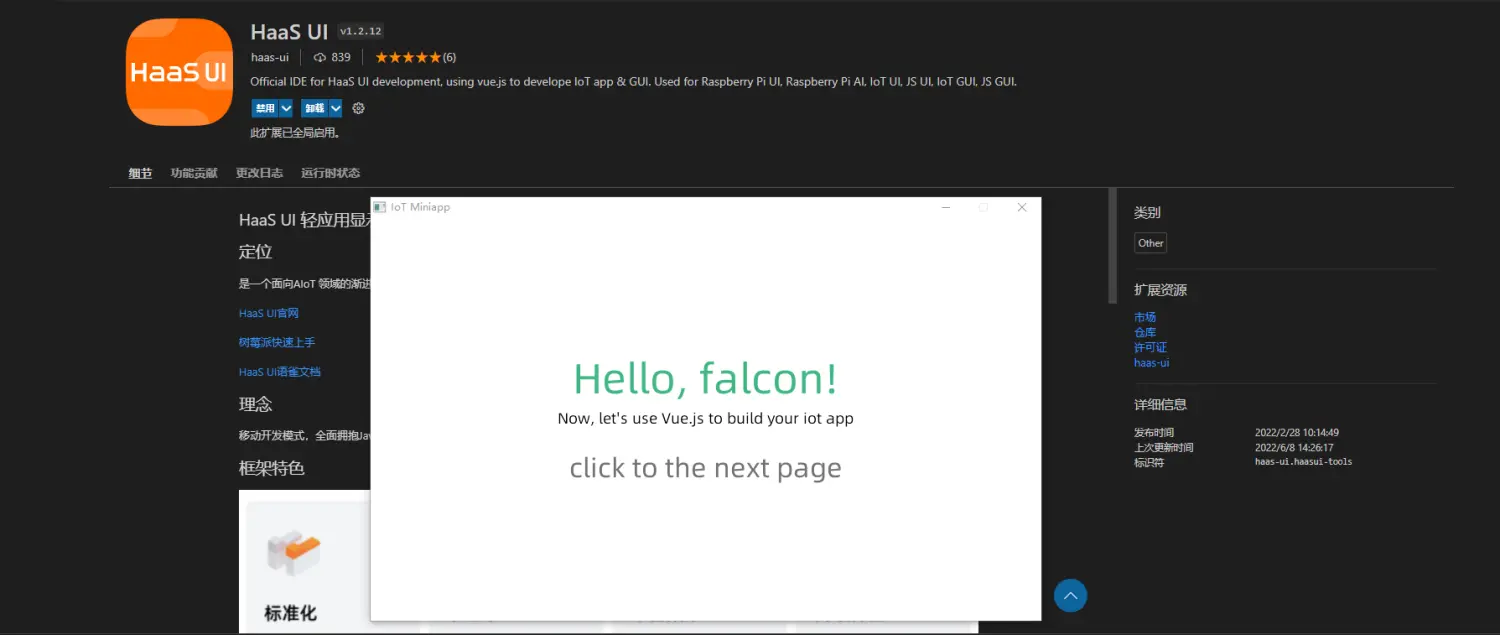Screen dimensions: 1500x635
Task: Click the 详细信息 heading
Action: point(1160,404)
